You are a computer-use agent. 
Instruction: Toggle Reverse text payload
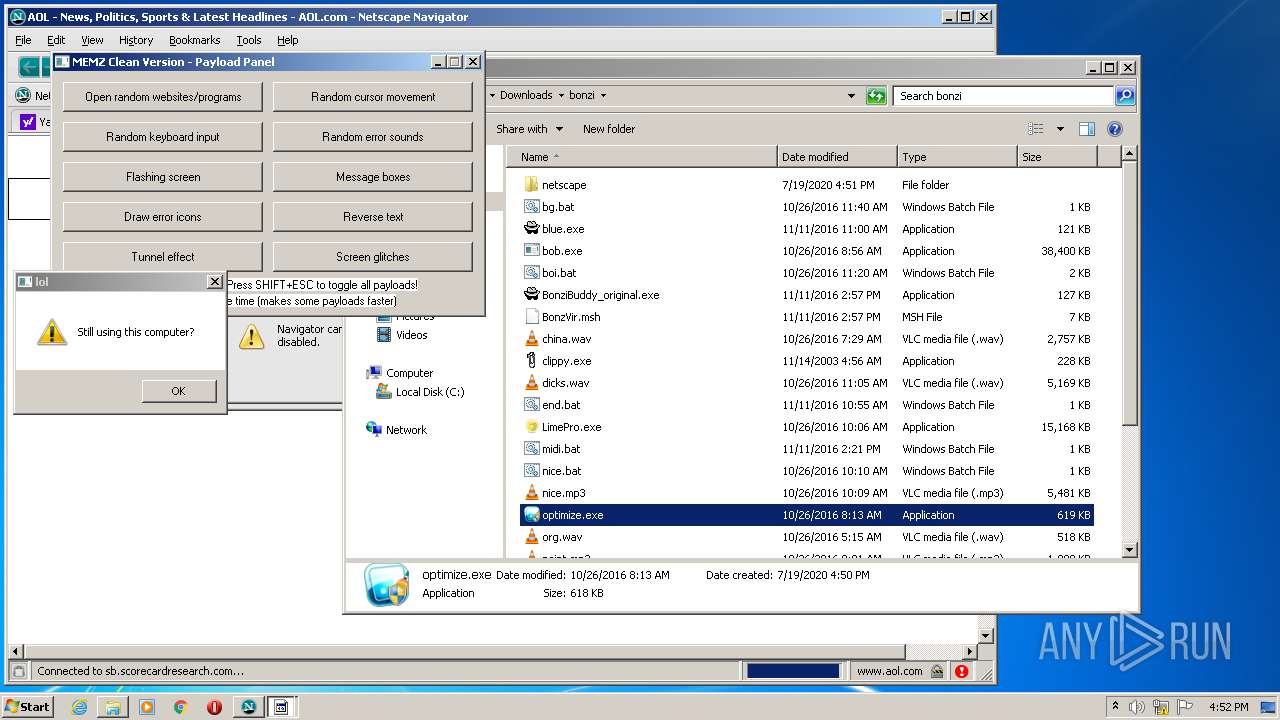pyautogui.click(x=373, y=217)
